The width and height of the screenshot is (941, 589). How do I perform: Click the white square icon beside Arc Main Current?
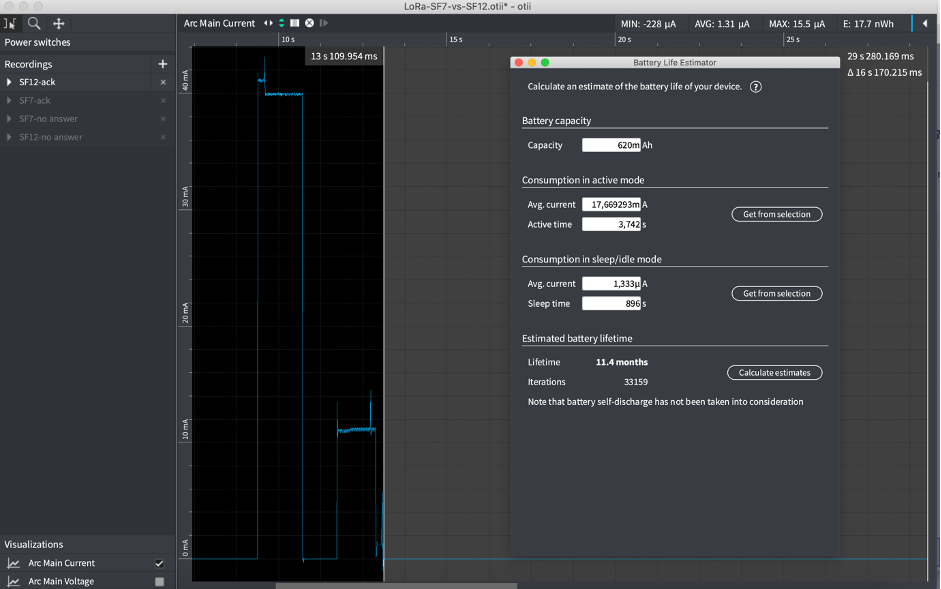tap(295, 23)
